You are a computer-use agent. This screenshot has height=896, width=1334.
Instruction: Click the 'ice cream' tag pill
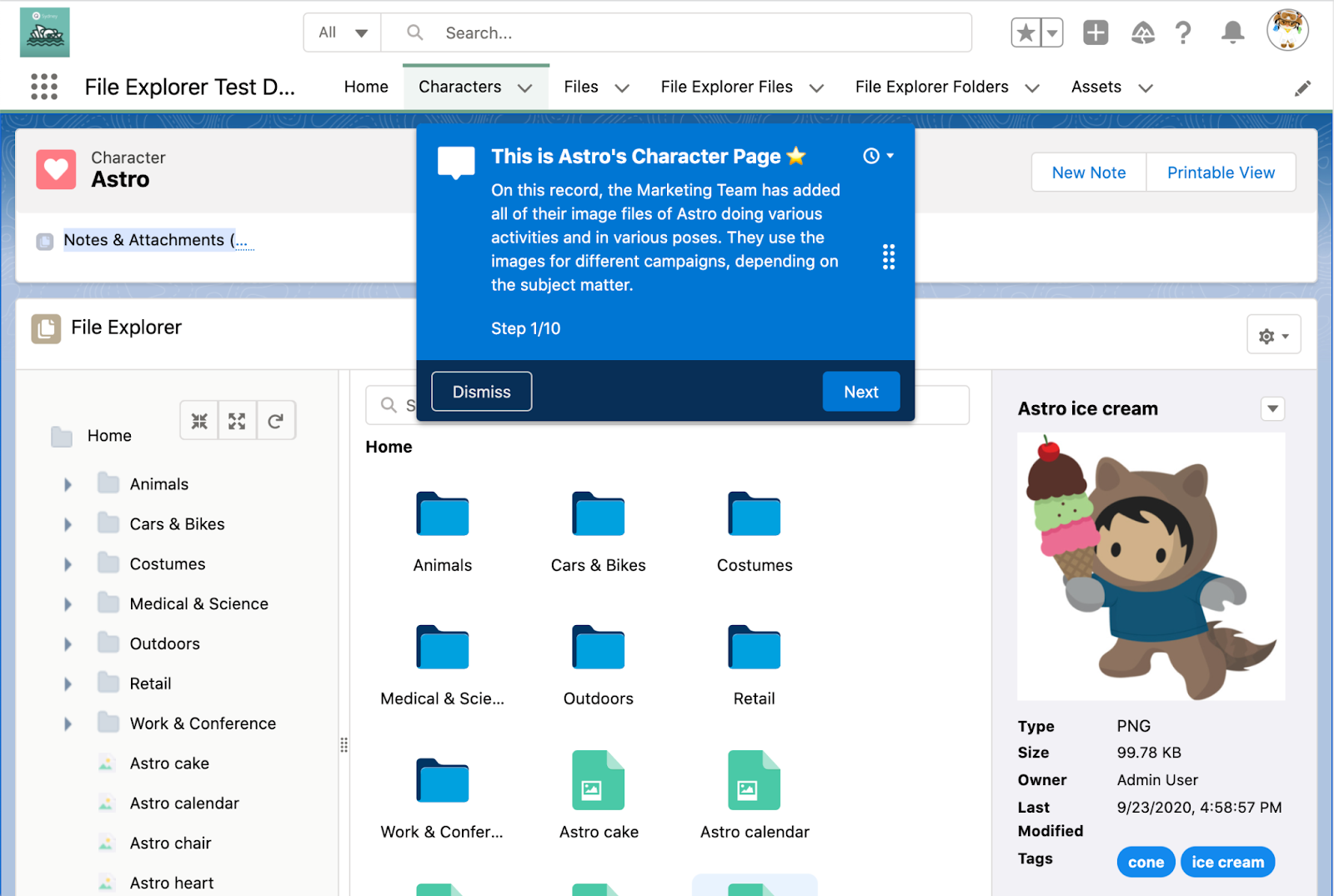tap(1228, 862)
